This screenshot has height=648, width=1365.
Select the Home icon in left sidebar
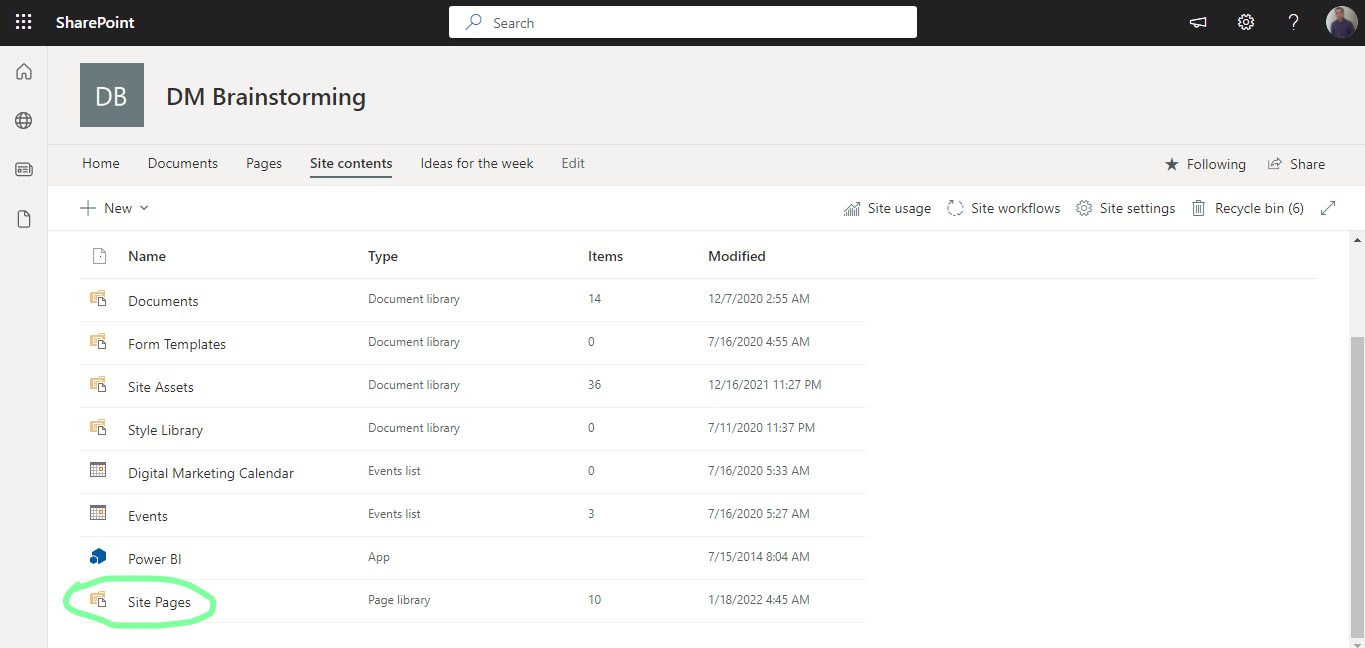tap(23, 71)
